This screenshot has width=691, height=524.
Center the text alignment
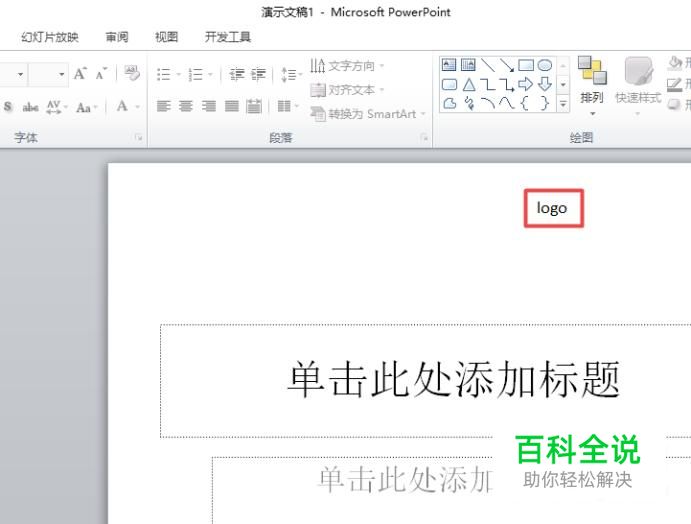click(186, 106)
